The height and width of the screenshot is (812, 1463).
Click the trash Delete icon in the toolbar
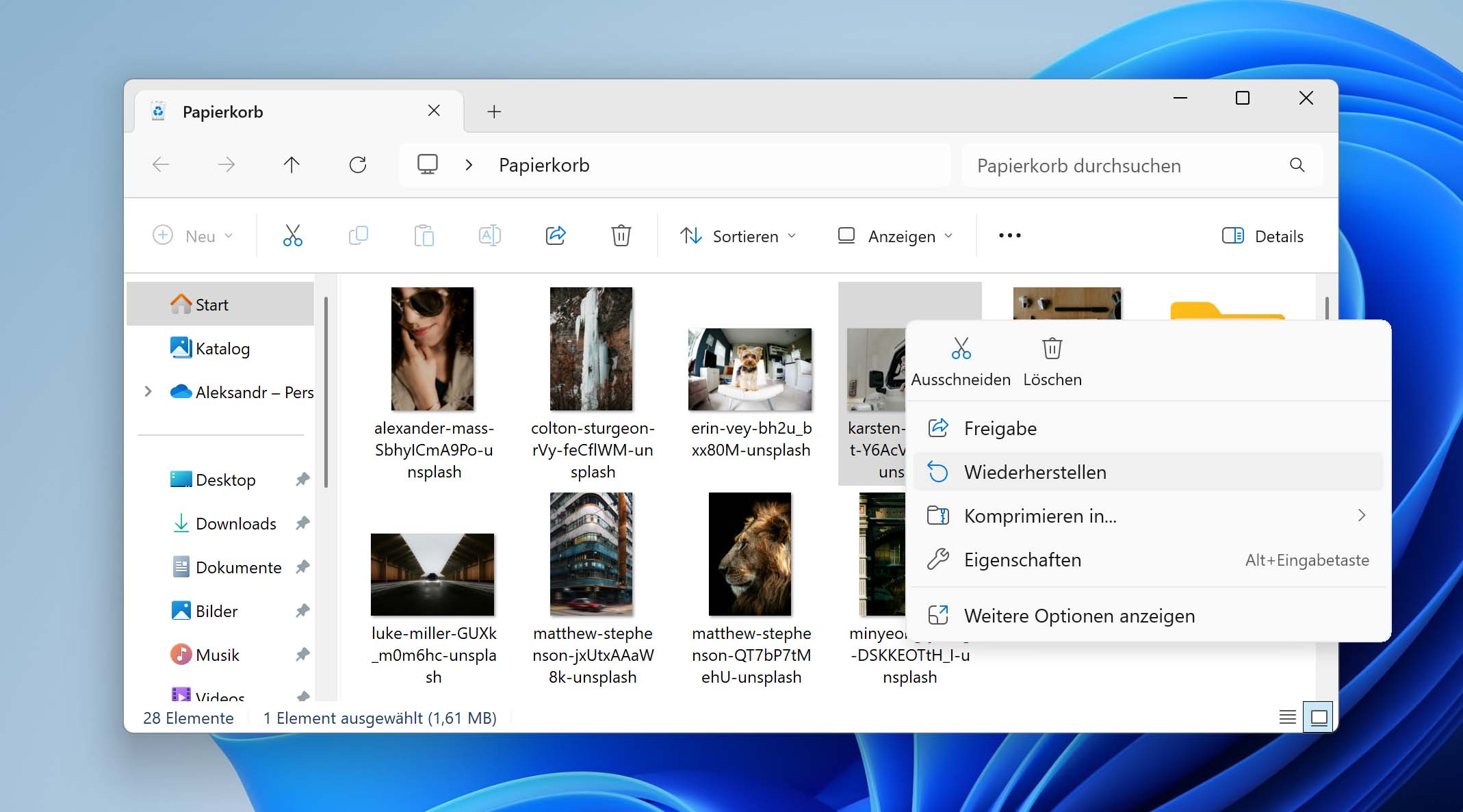pyautogui.click(x=621, y=236)
